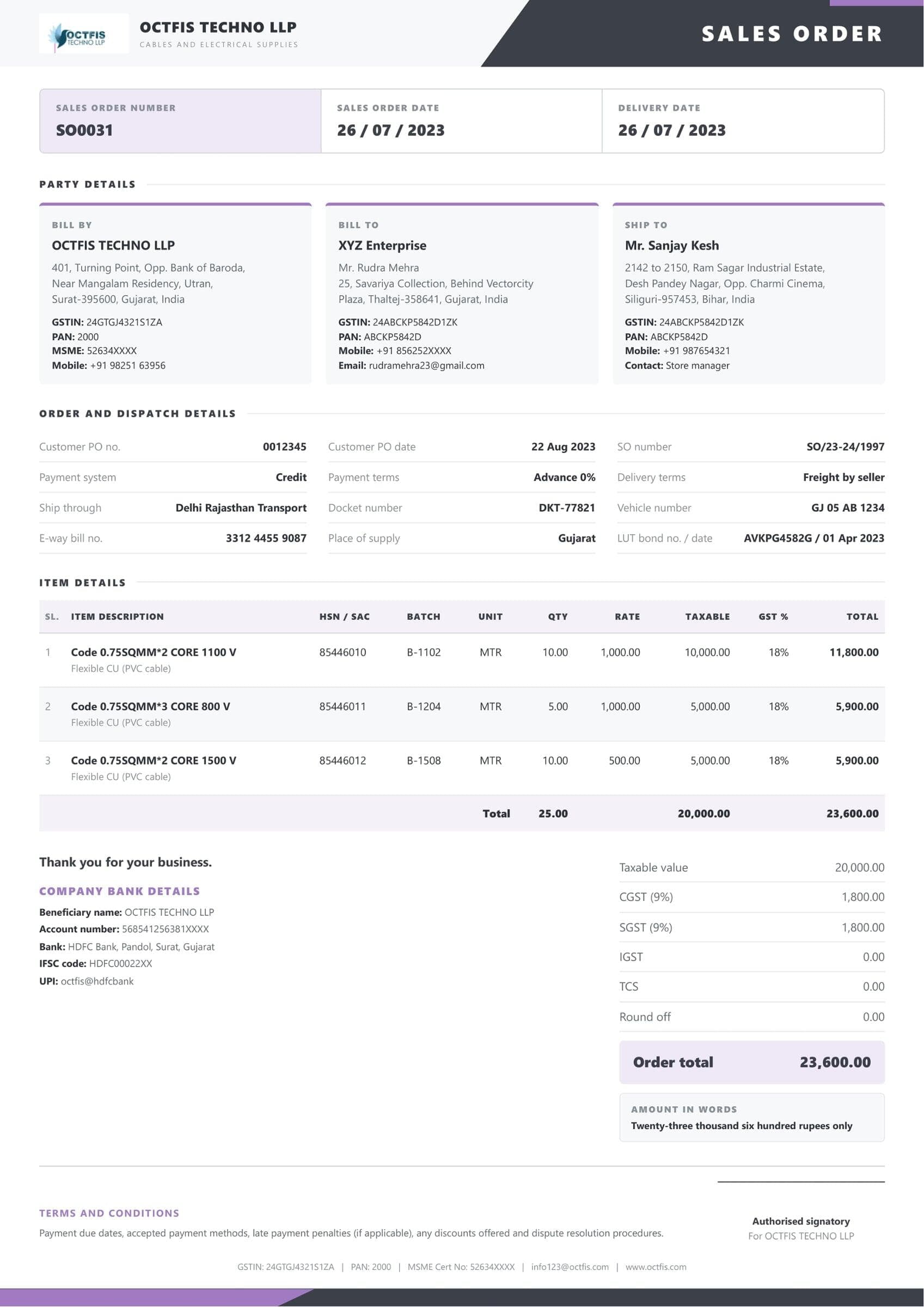Image resolution: width=924 pixels, height=1307 pixels.
Task: Click SO number 'SO/23-24/1997'
Action: 846,447
